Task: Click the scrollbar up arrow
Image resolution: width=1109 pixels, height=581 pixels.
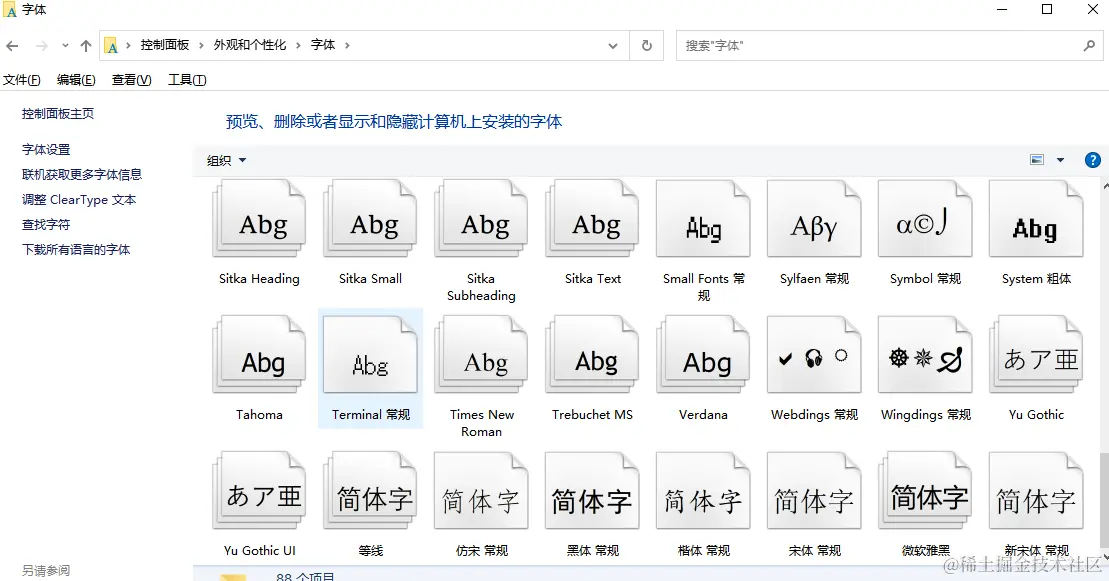Action: click(1105, 185)
